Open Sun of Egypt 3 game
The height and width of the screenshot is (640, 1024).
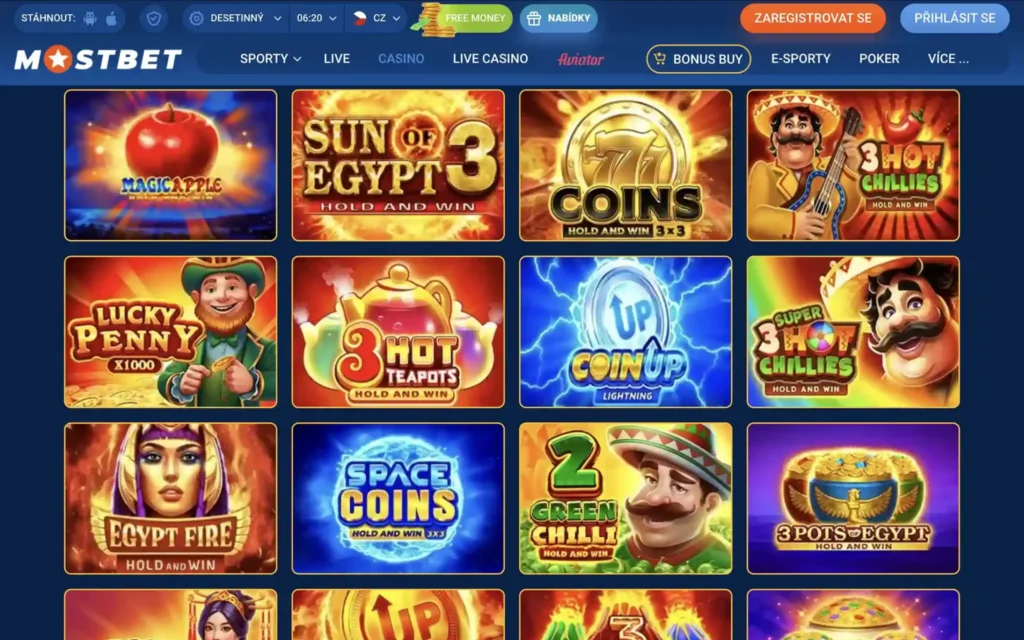398,165
